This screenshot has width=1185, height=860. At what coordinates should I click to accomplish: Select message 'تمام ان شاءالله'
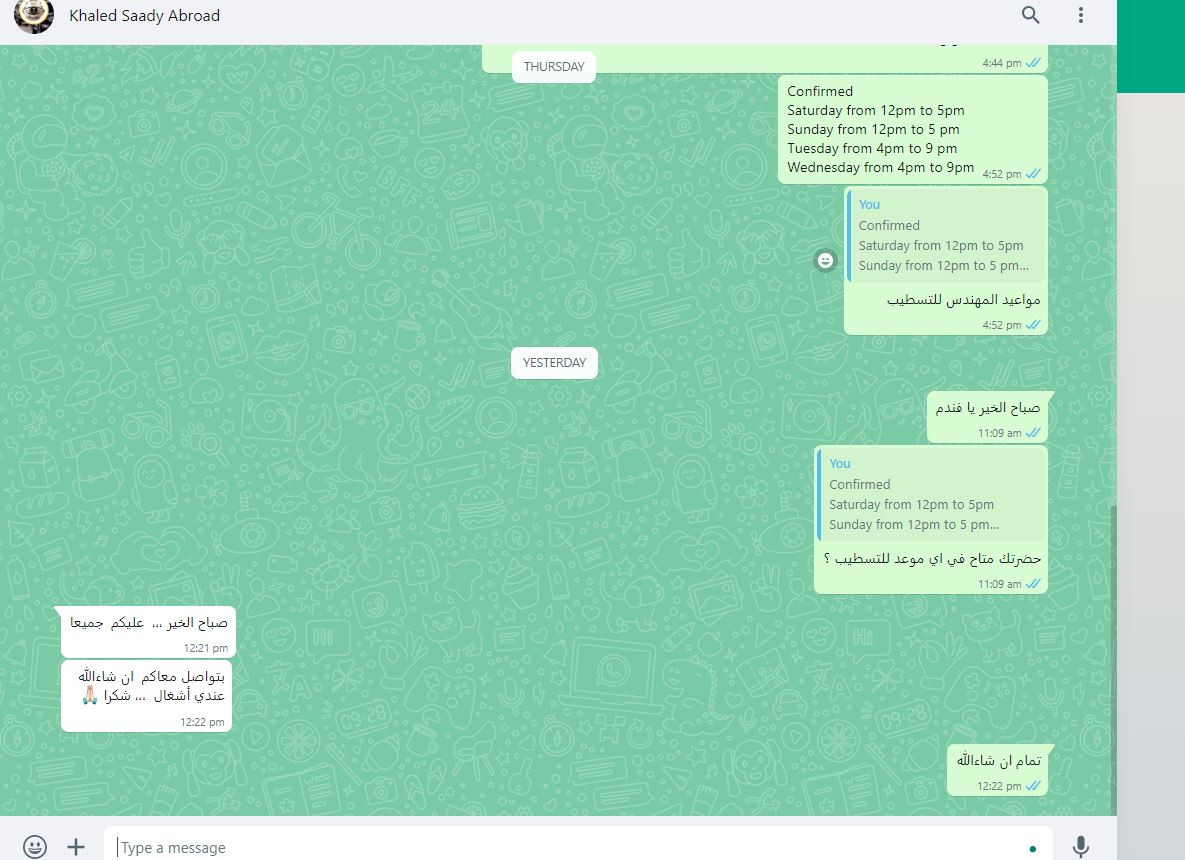click(x=998, y=770)
